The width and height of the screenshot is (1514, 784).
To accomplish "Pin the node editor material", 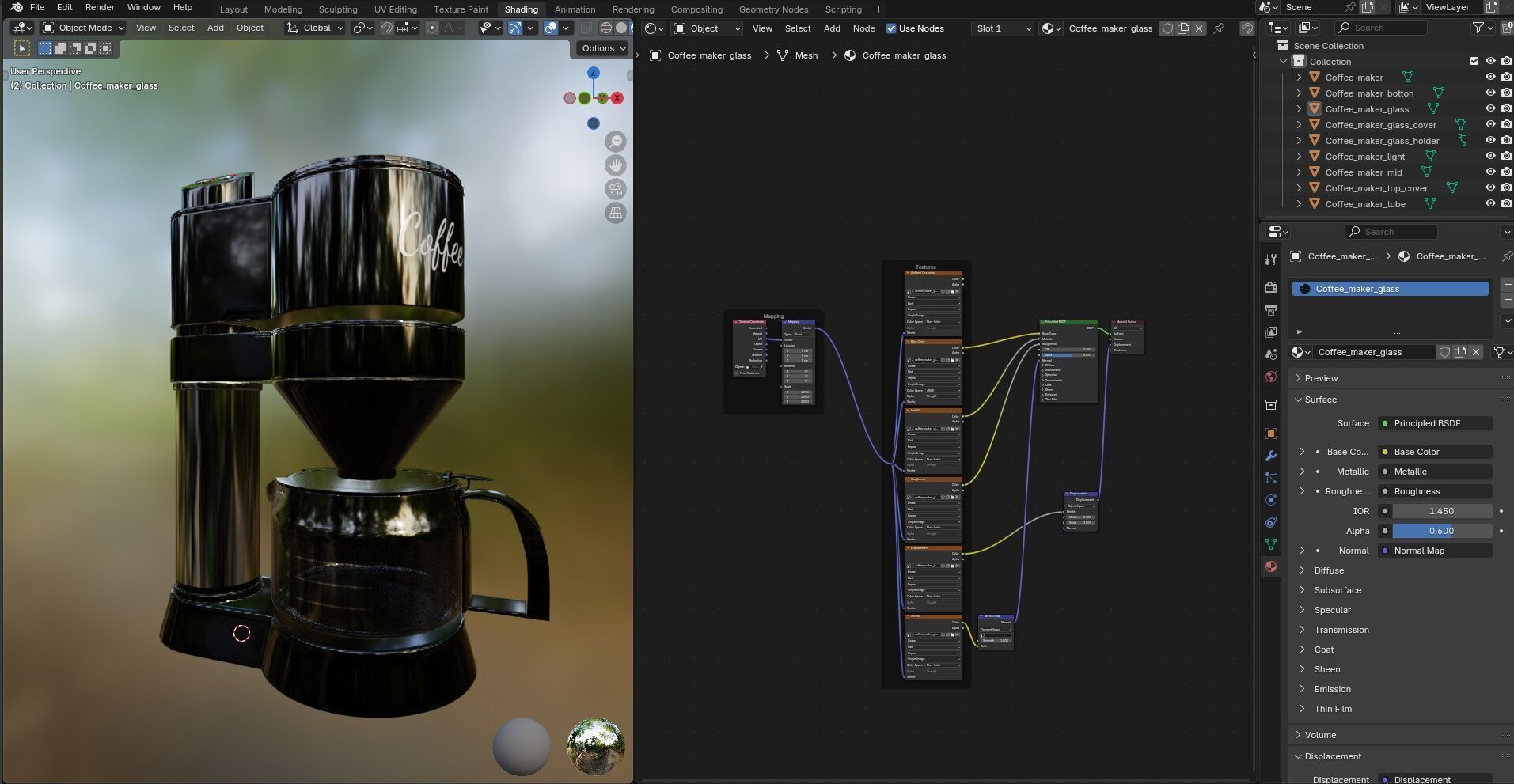I will [1219, 28].
